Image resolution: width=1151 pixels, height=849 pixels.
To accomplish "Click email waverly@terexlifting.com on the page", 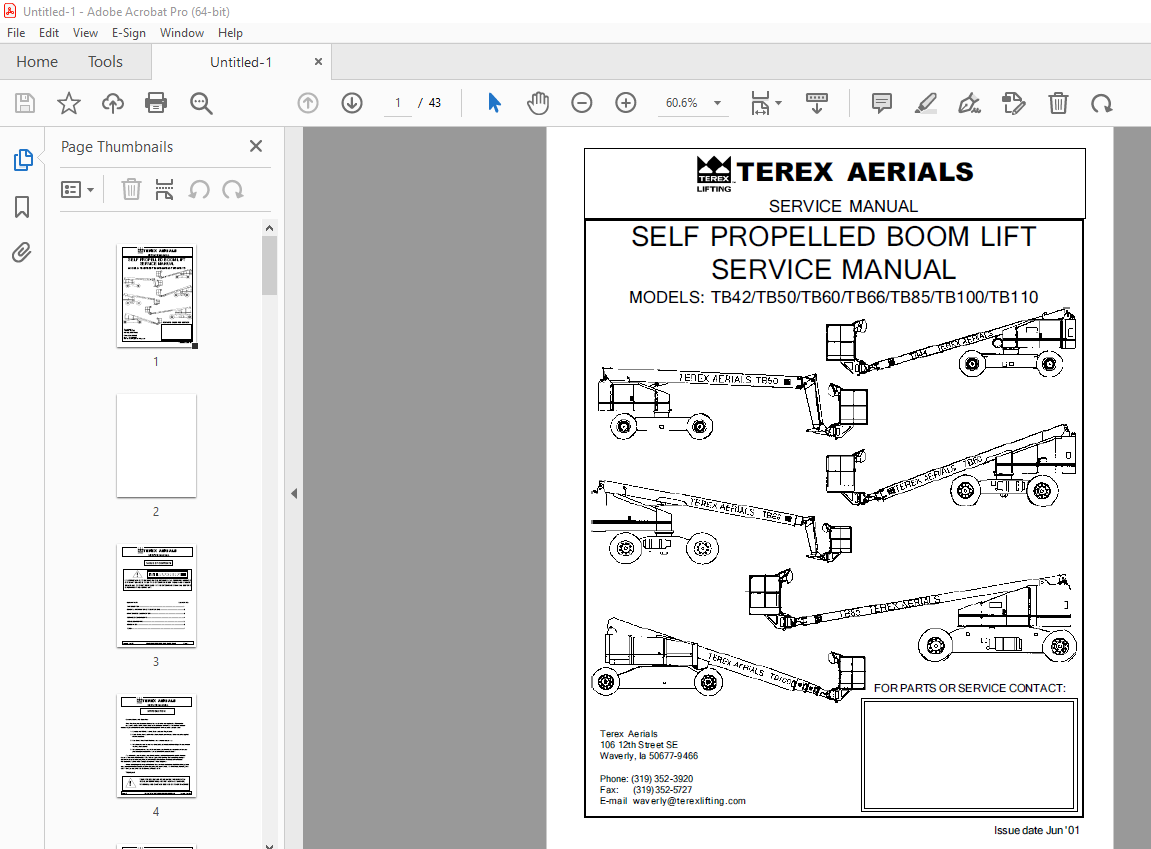I will (689, 801).
